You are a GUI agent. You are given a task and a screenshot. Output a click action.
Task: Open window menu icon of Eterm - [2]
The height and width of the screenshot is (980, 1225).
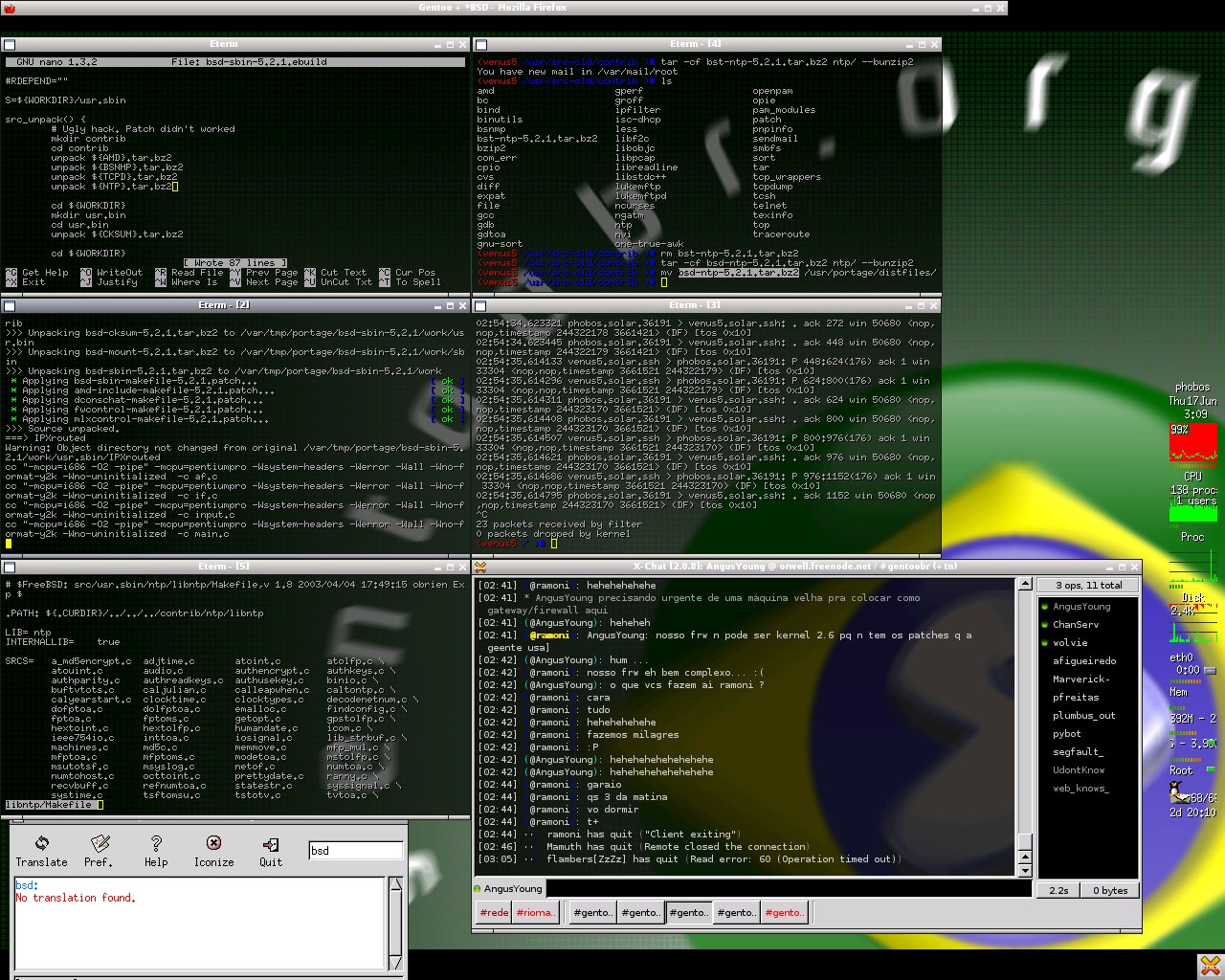(x=9, y=306)
